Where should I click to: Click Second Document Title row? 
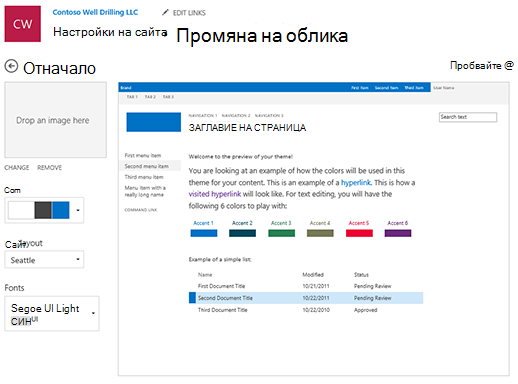306,298
